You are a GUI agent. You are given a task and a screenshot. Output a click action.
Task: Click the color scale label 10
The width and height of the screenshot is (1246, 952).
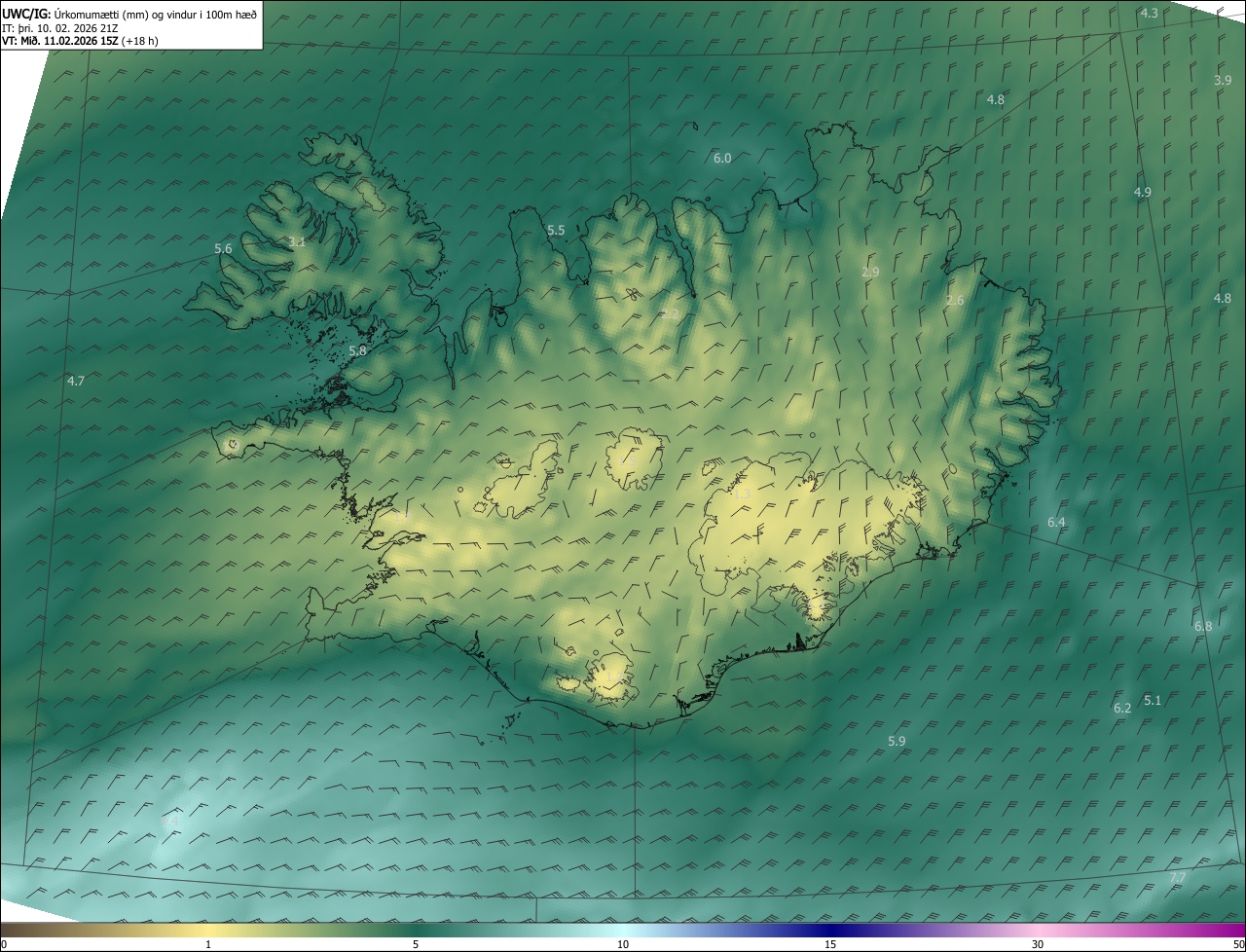pos(623,944)
